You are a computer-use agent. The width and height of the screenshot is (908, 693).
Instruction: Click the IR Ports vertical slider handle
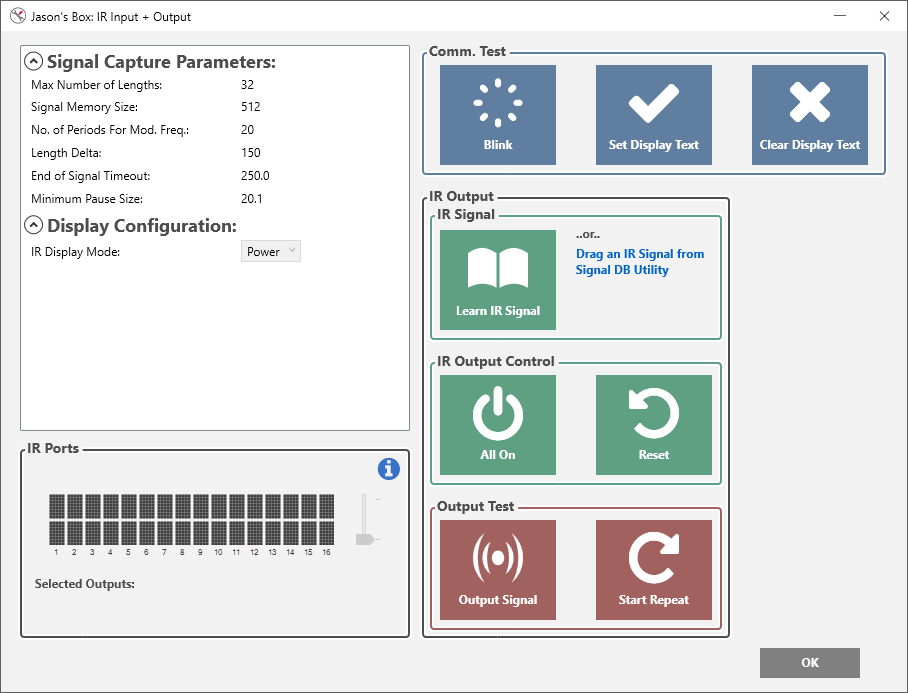[364, 539]
